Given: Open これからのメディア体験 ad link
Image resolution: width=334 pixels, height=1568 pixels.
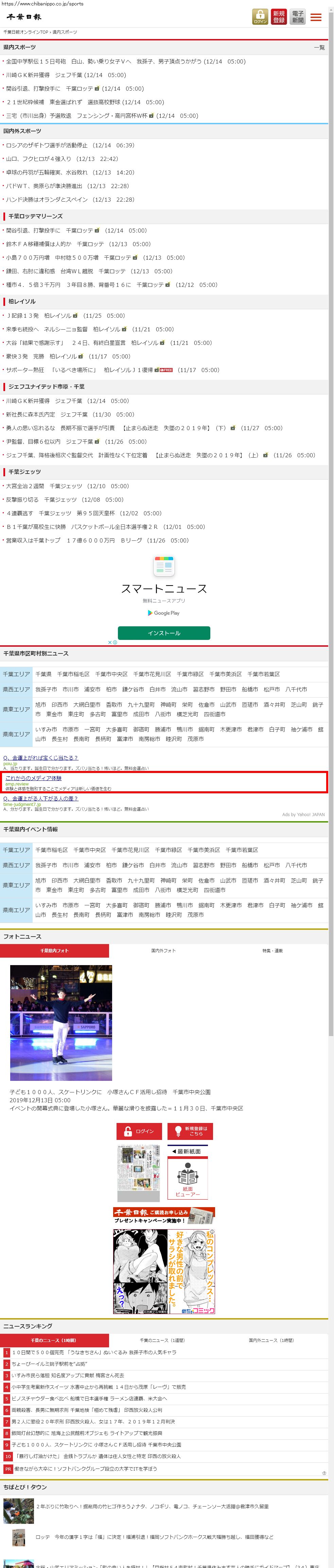Looking at the screenshot, I should coord(34,778).
